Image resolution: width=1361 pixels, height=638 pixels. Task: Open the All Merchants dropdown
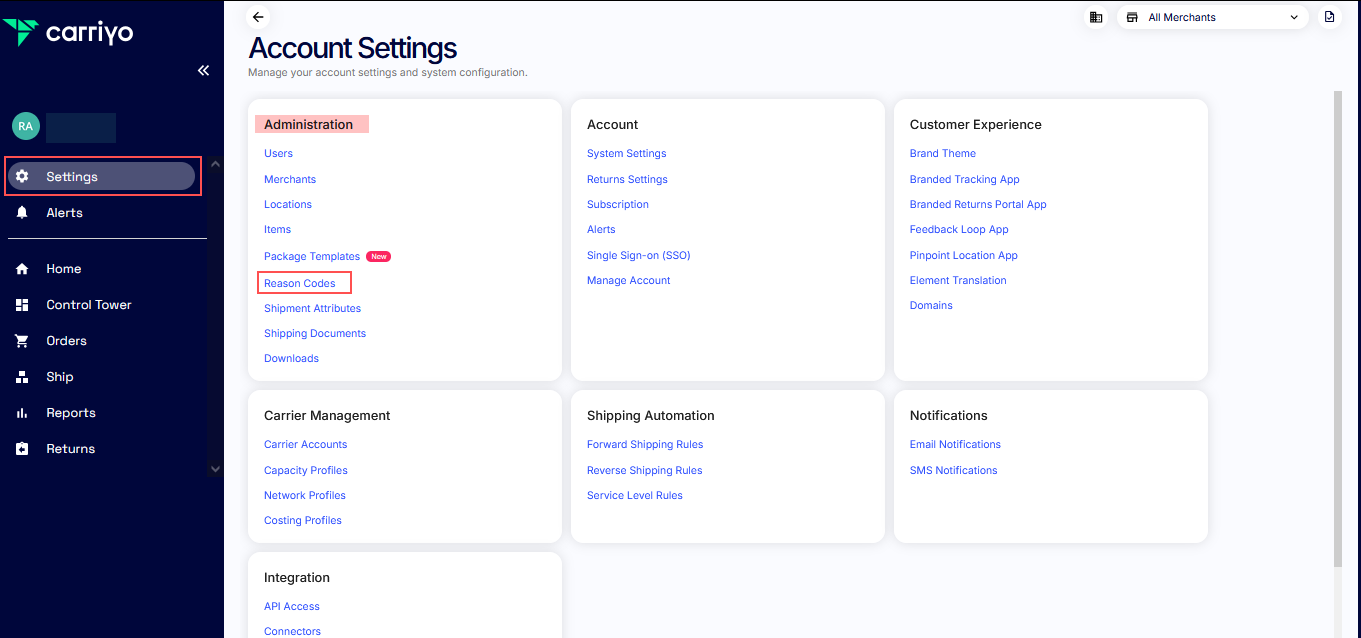tap(1212, 17)
